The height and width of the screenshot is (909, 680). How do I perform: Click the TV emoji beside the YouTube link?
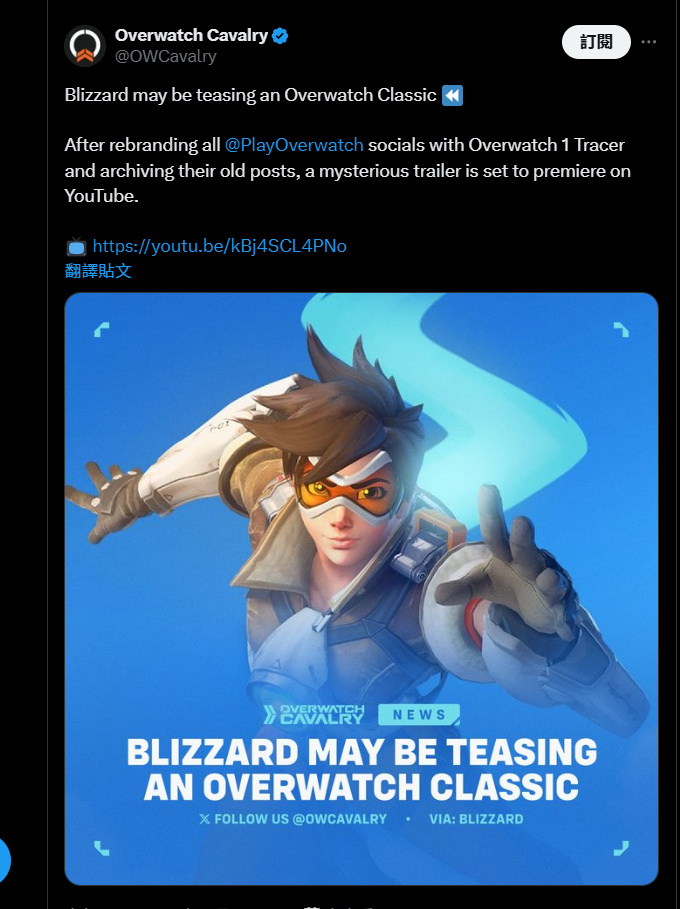click(76, 247)
